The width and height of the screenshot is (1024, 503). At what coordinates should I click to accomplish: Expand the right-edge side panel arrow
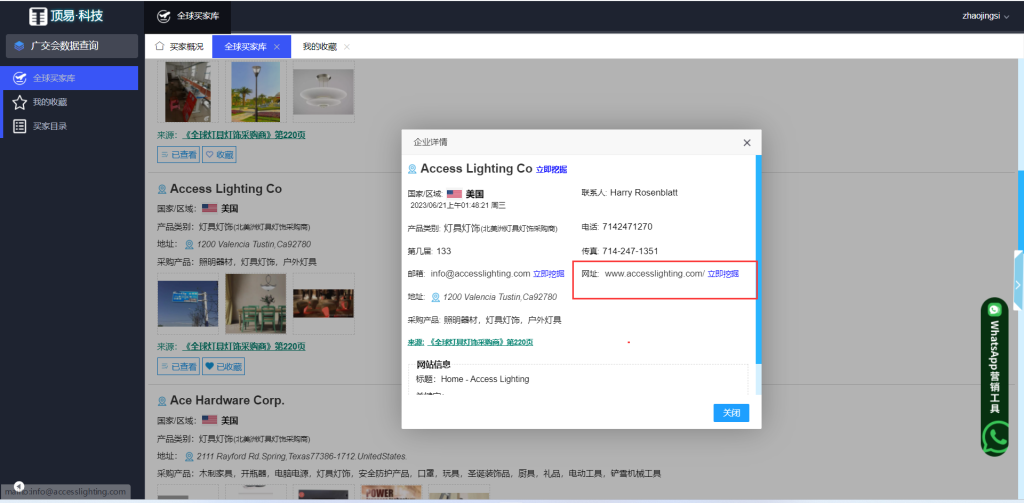point(1017,285)
